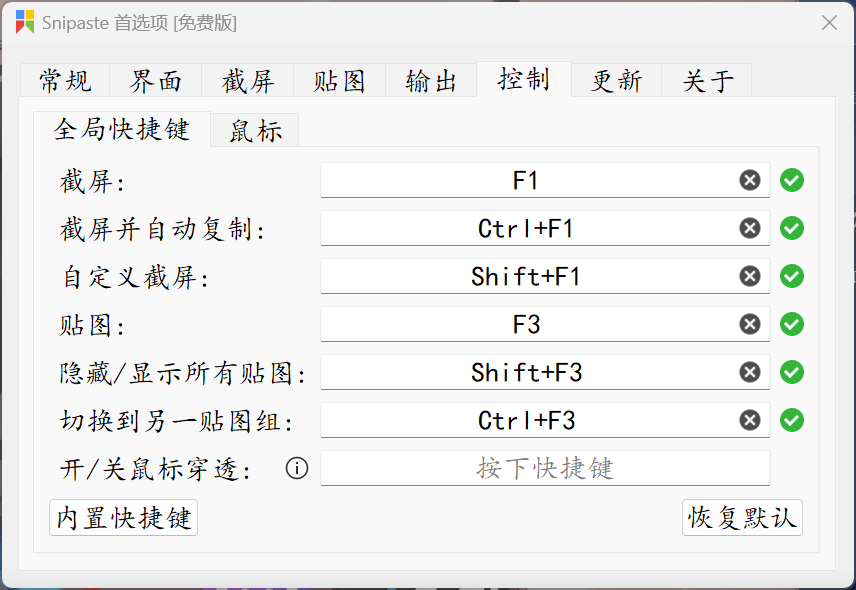Clear the F1 screenshot hotkey with the X icon
This screenshot has height=590, width=856.
[749, 180]
